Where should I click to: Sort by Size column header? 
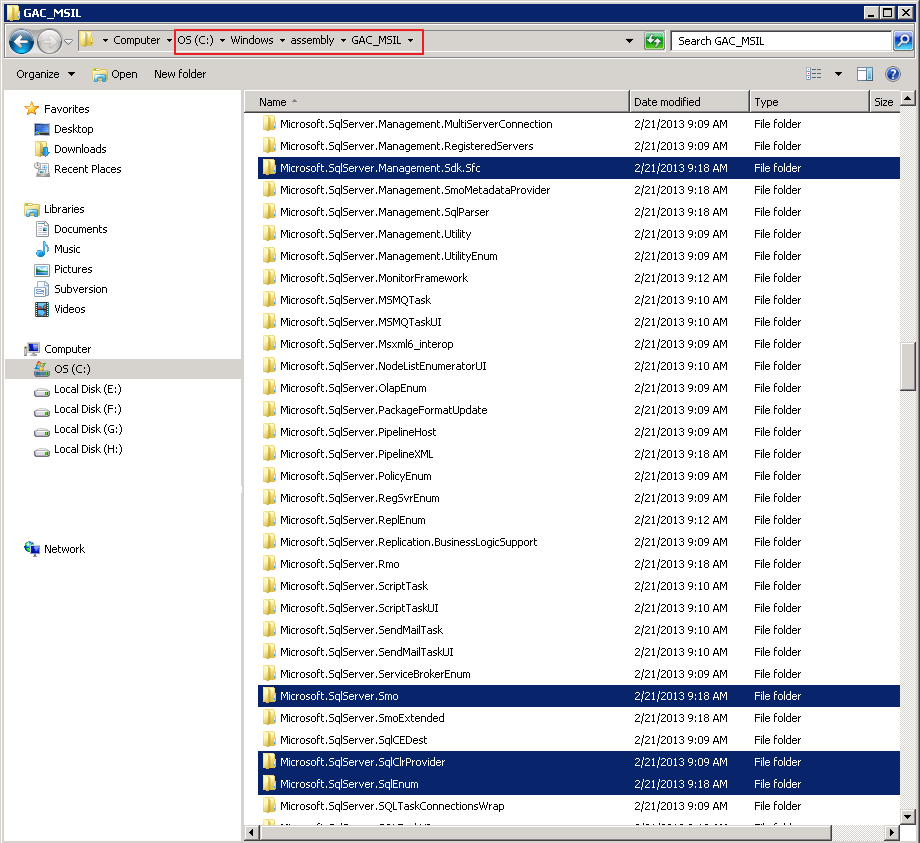click(884, 101)
